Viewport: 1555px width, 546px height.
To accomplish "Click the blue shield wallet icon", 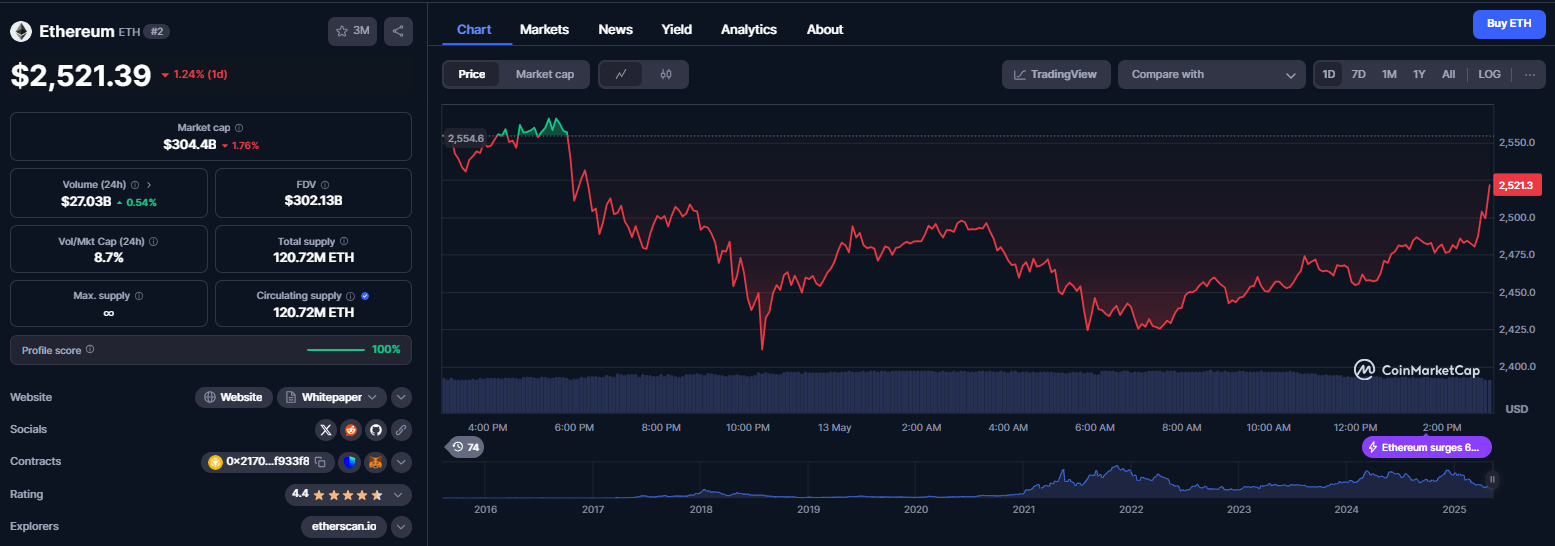I will click(348, 462).
